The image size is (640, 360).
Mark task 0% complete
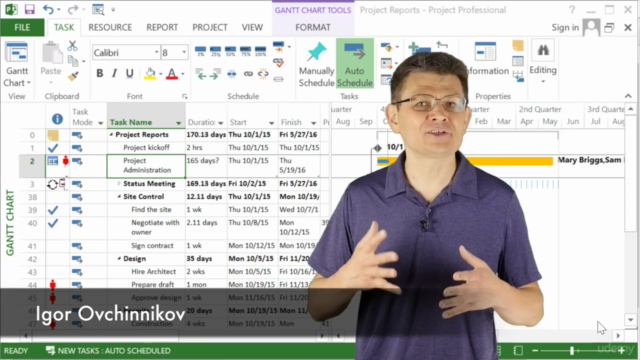(200, 51)
